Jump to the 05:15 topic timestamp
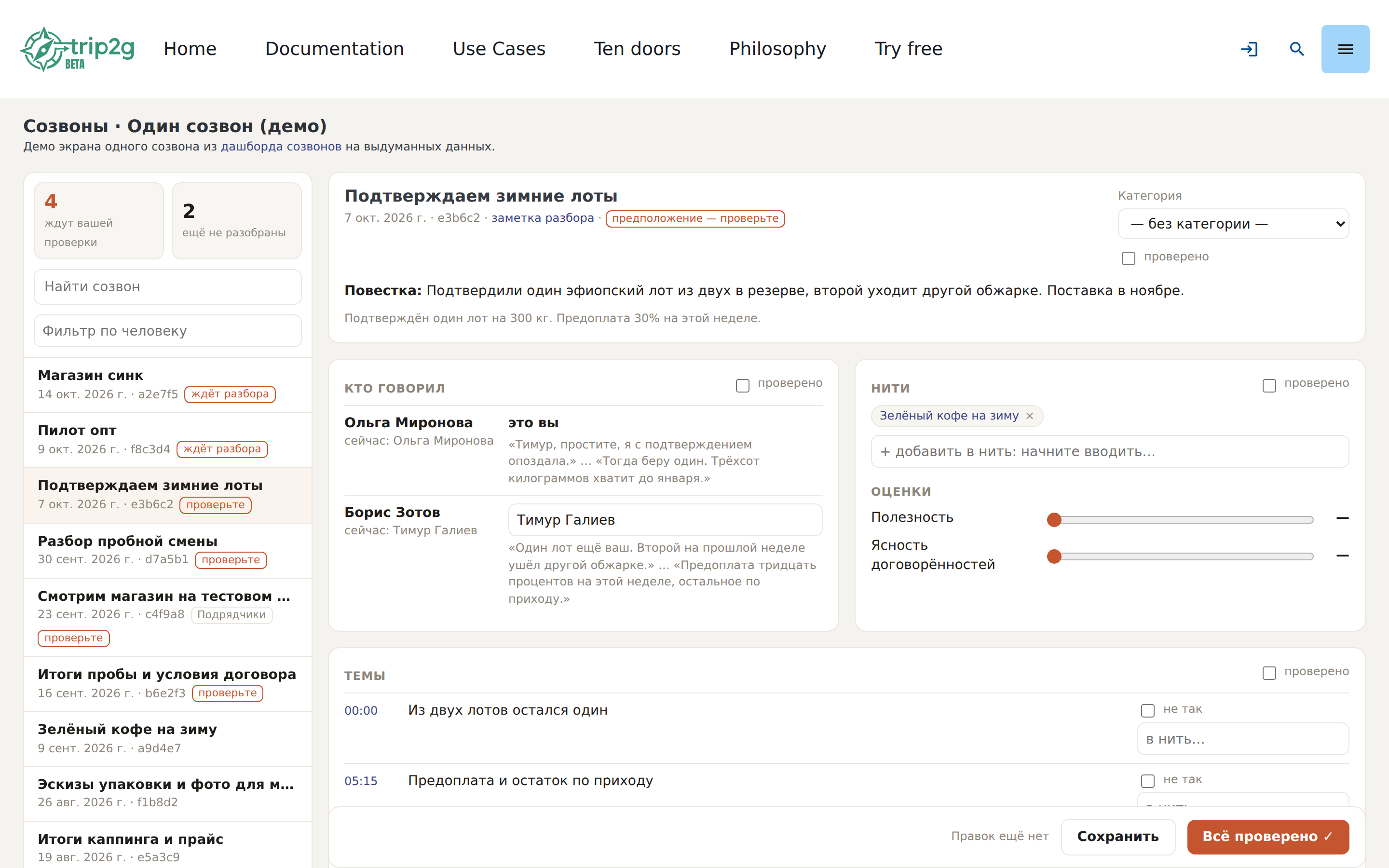The width and height of the screenshot is (1389, 868). tap(361, 781)
